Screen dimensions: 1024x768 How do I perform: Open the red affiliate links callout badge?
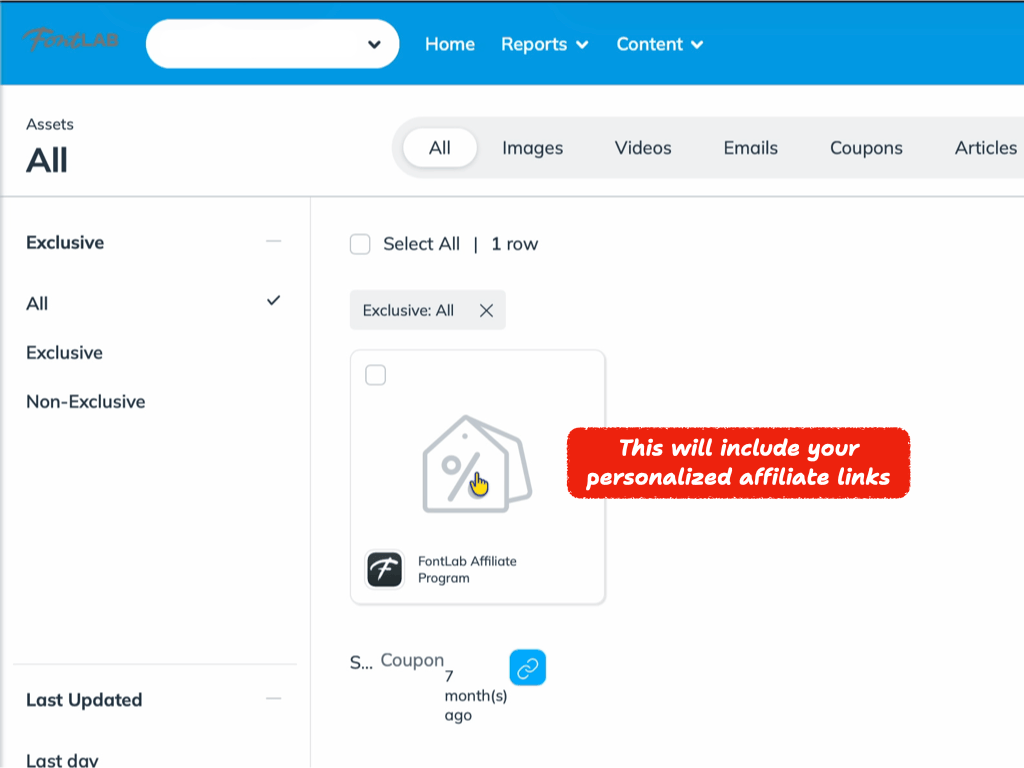[738, 462]
